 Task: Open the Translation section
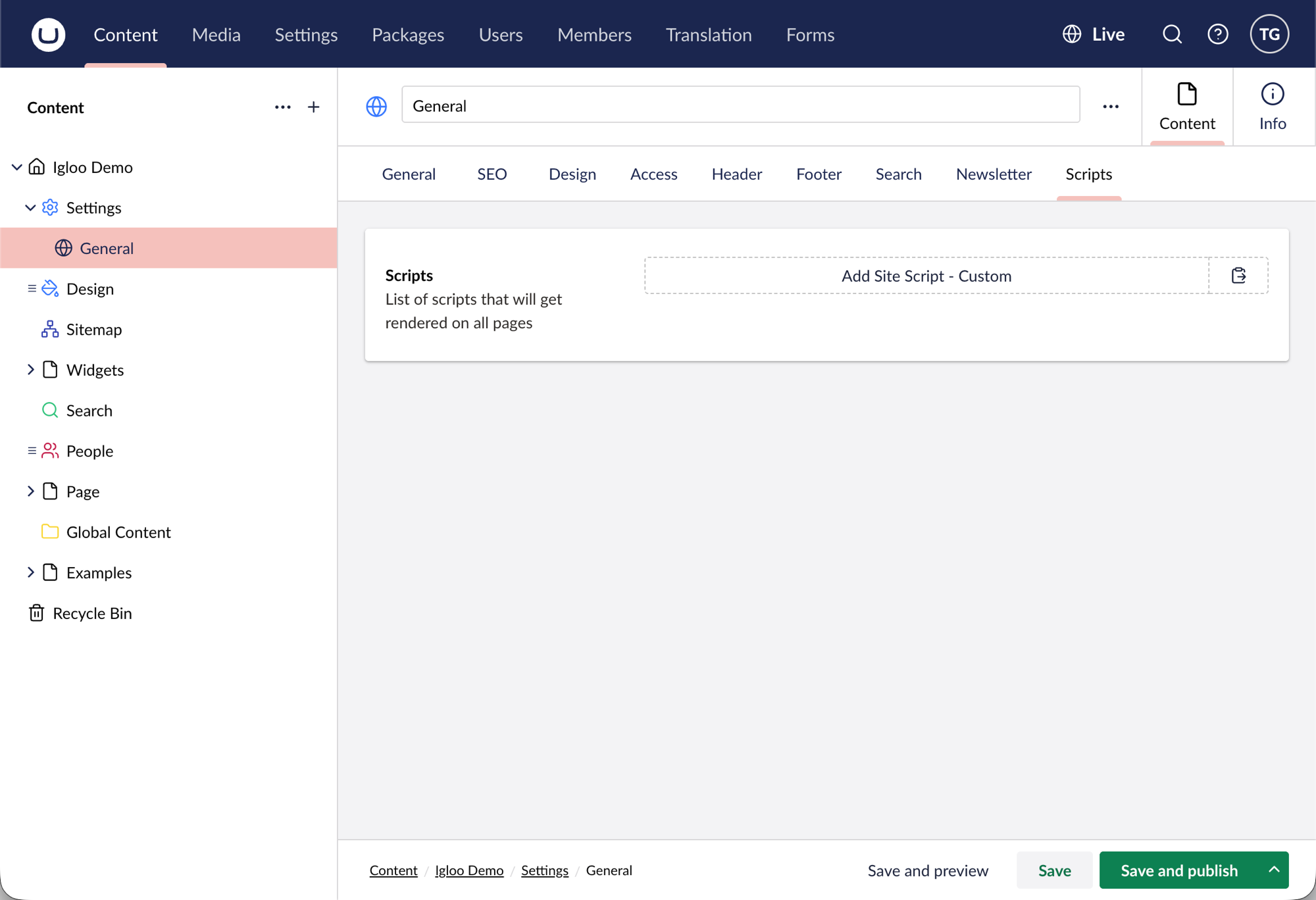(x=709, y=34)
